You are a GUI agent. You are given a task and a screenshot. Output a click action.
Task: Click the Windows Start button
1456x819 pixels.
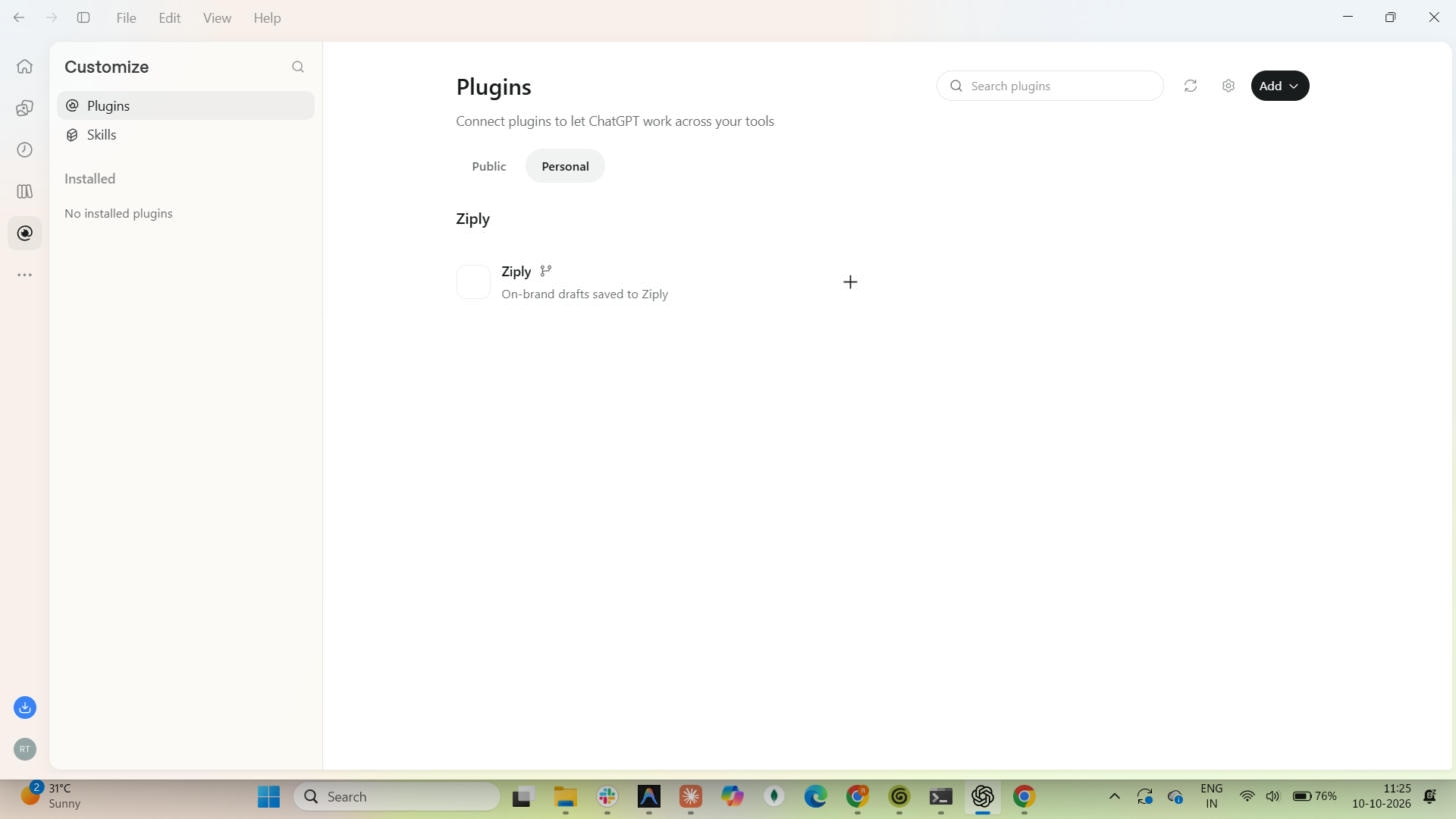click(x=269, y=797)
